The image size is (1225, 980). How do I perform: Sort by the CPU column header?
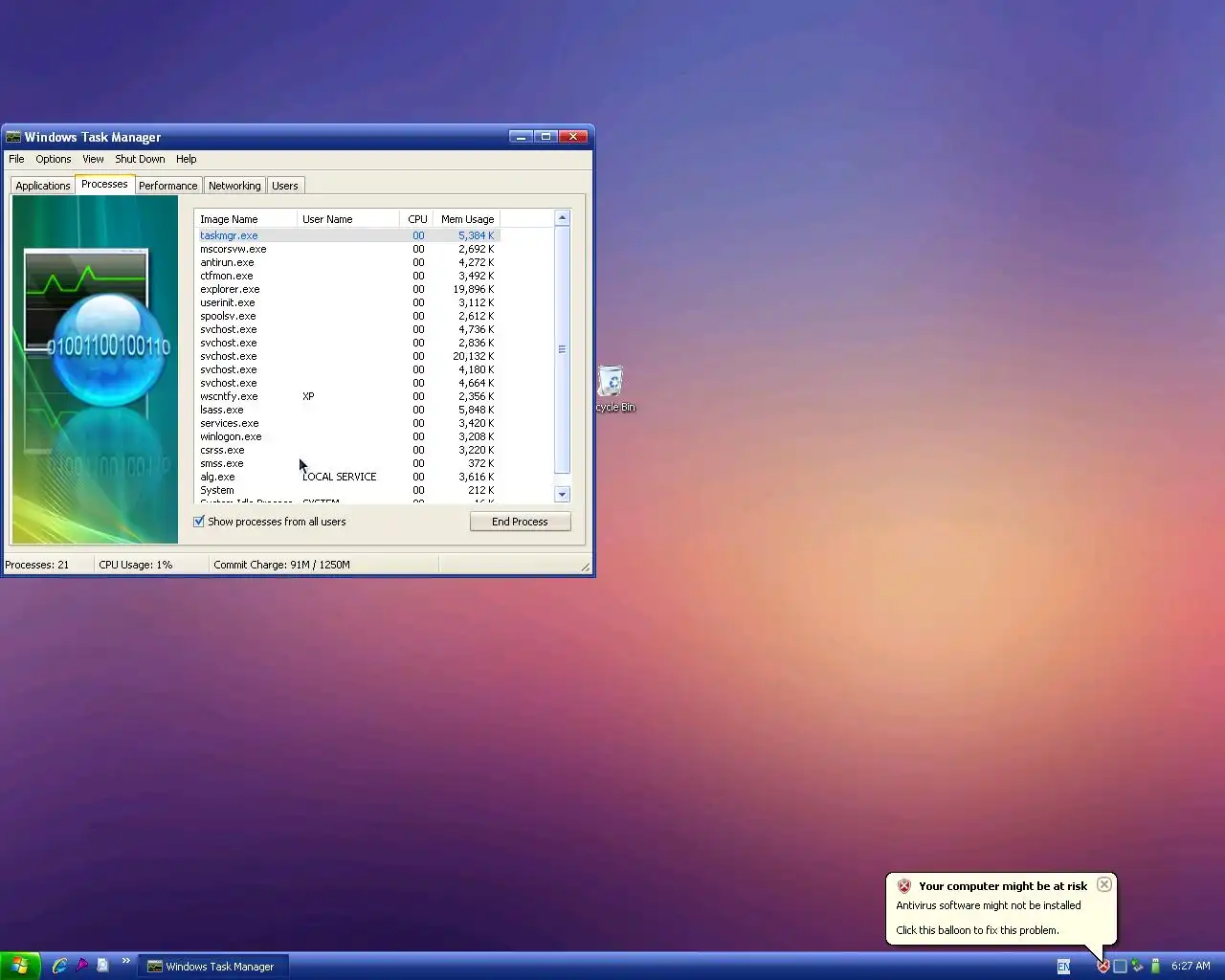[x=417, y=219]
